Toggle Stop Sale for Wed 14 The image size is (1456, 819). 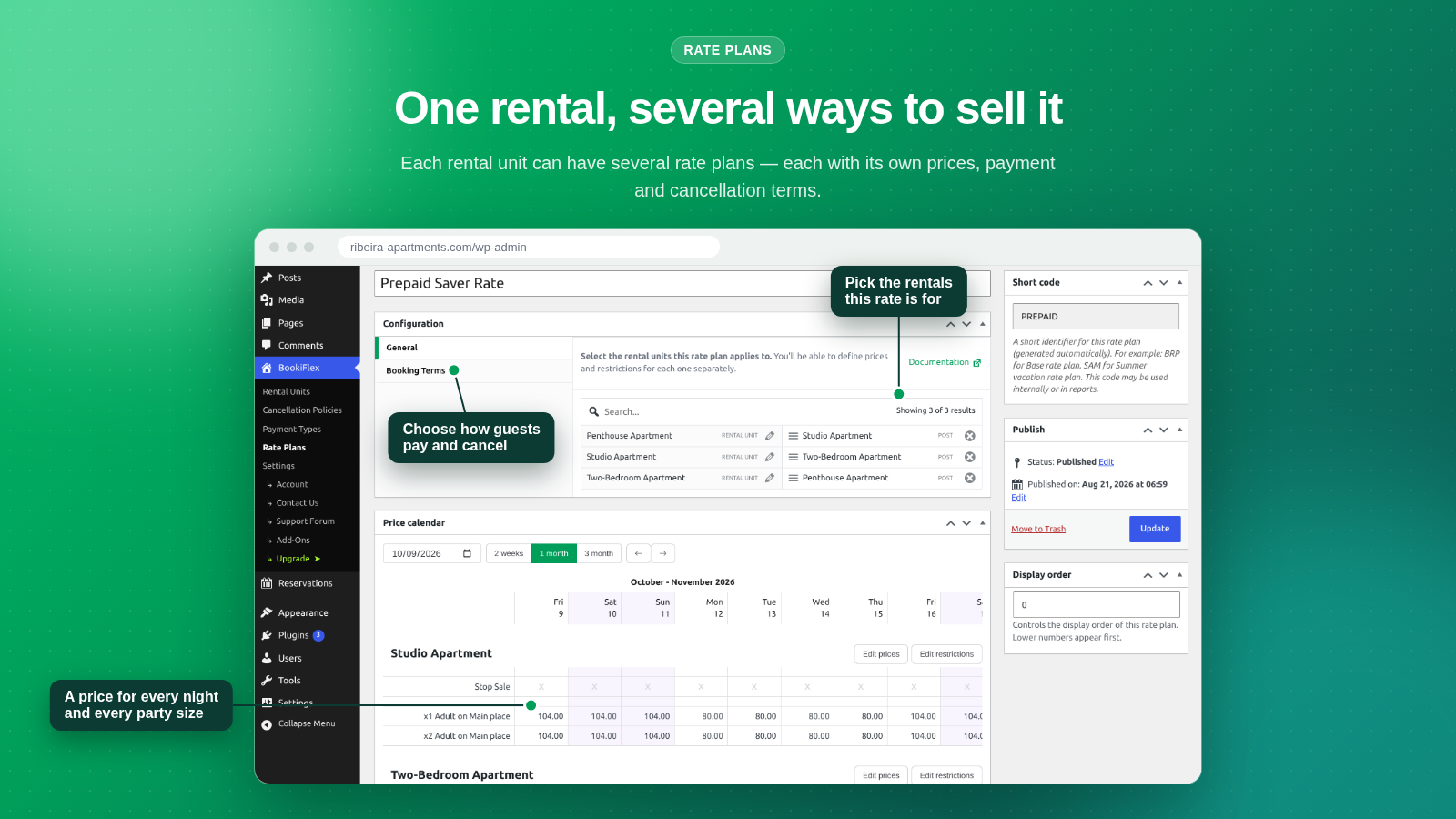pos(807,687)
